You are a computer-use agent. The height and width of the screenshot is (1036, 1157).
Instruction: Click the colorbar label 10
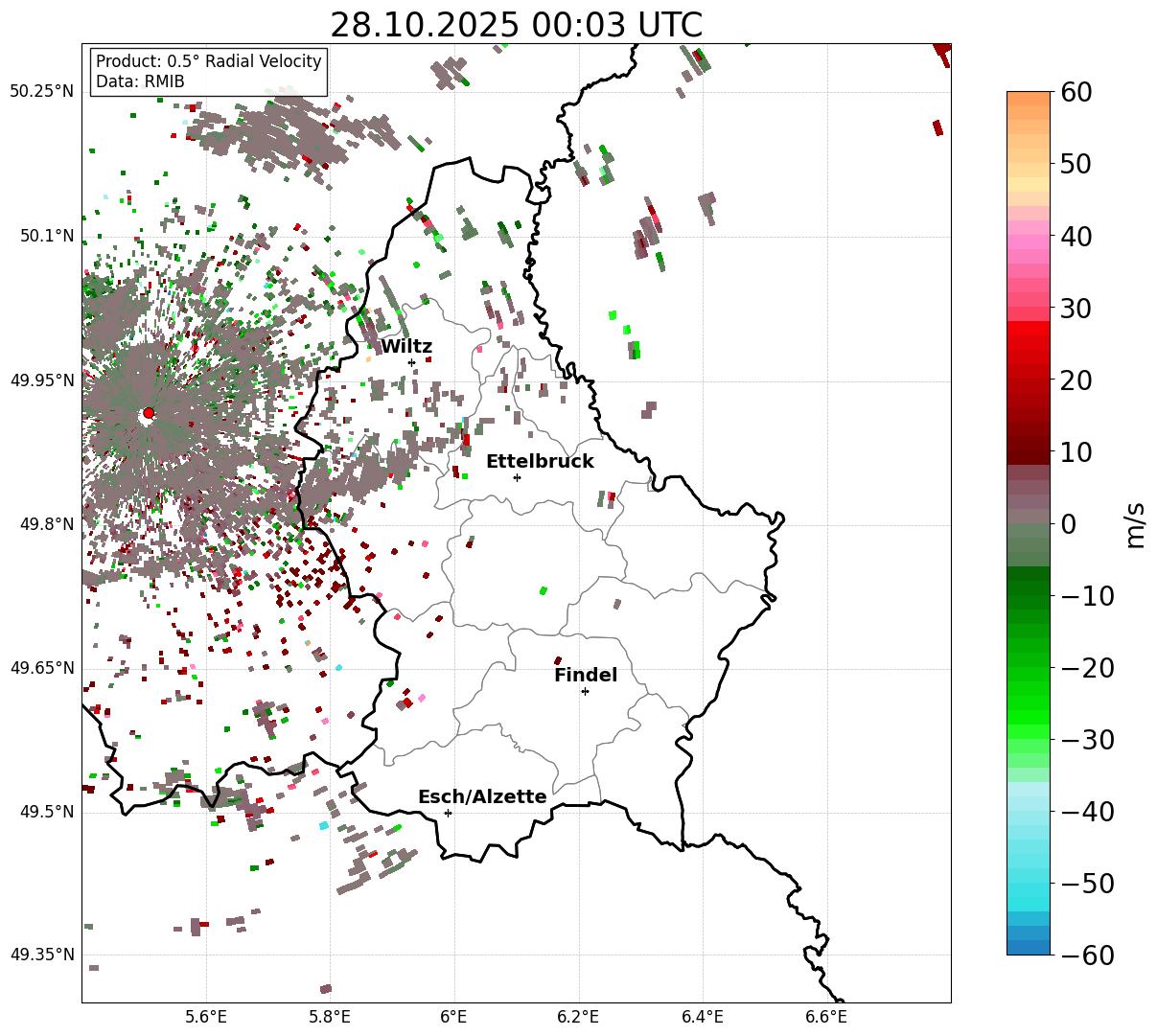1076,451
